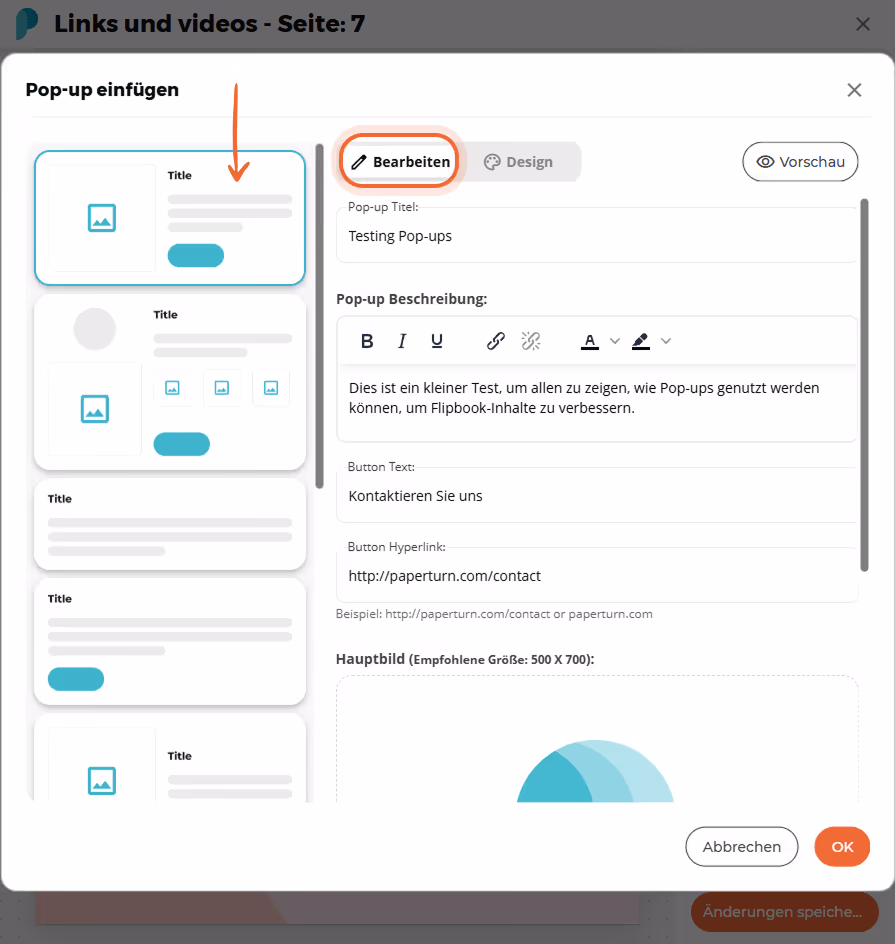The height and width of the screenshot is (944, 895).
Task: Pick the text-only template without button
Action: (170, 524)
